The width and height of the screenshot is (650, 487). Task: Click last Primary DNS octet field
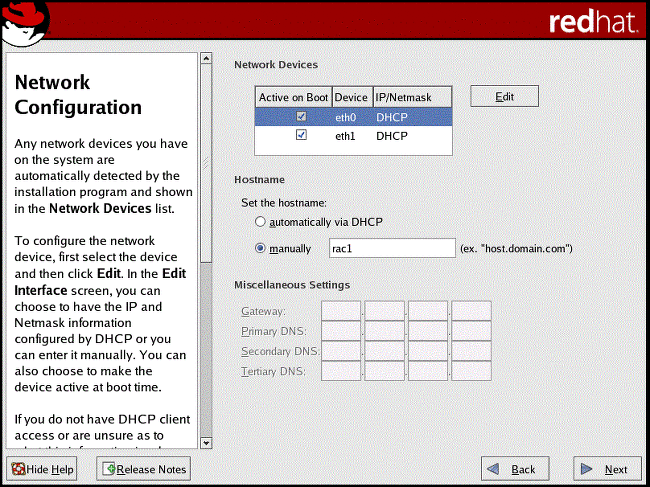(471, 331)
